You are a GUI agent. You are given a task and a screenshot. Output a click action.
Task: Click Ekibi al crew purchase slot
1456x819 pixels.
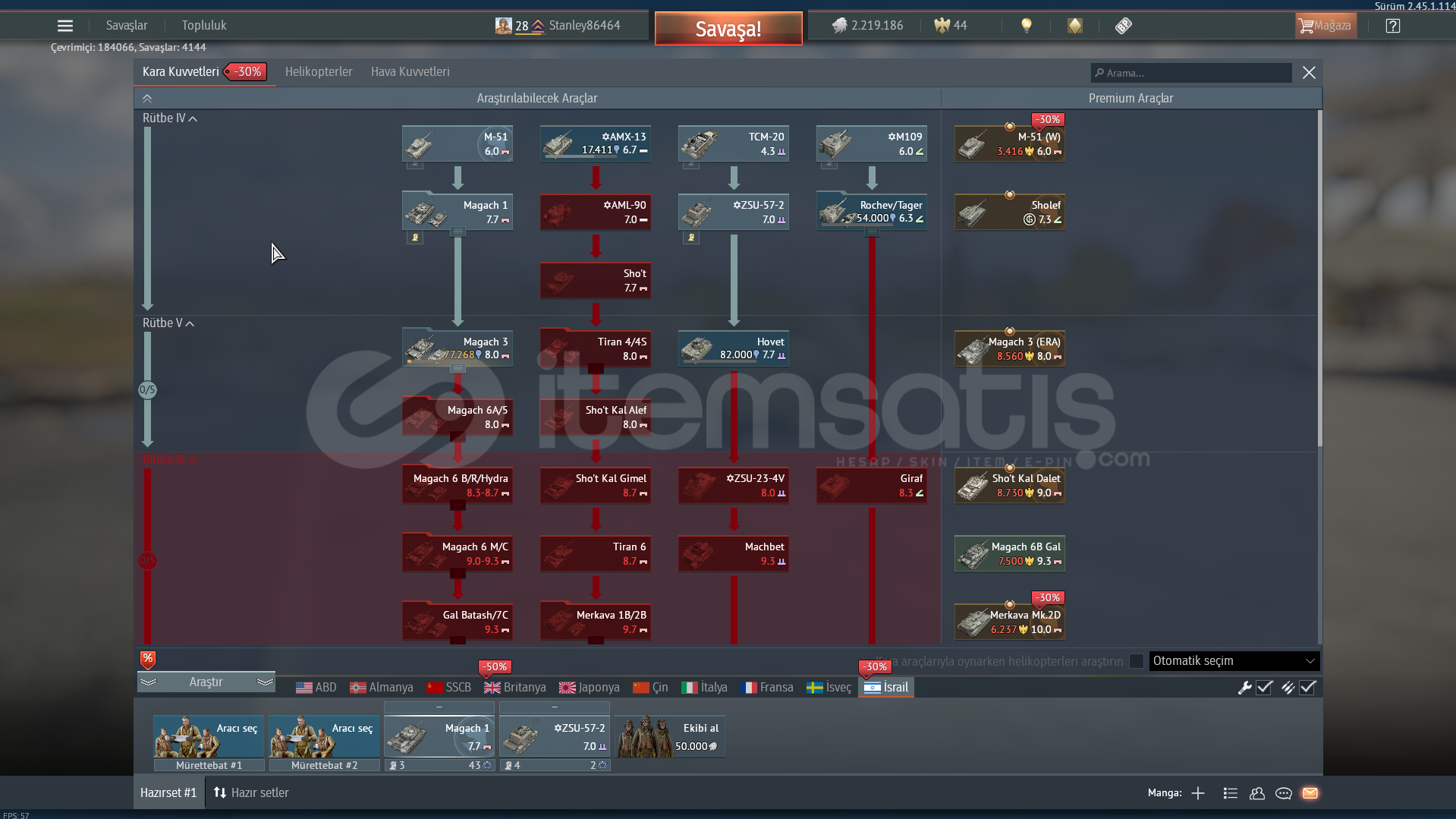[x=670, y=737]
